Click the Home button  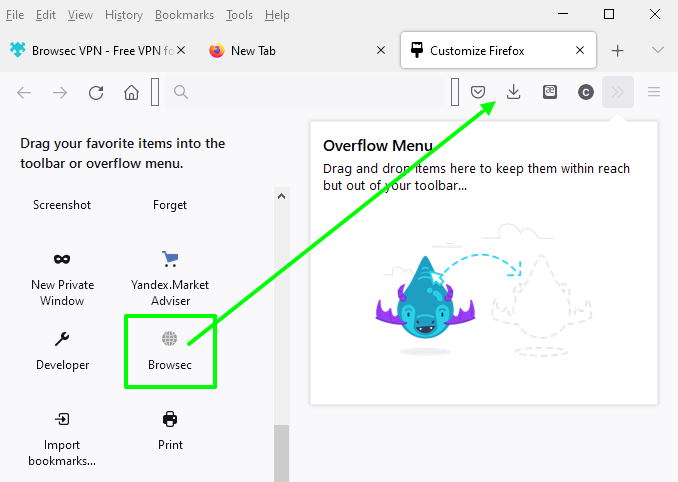[x=131, y=92]
